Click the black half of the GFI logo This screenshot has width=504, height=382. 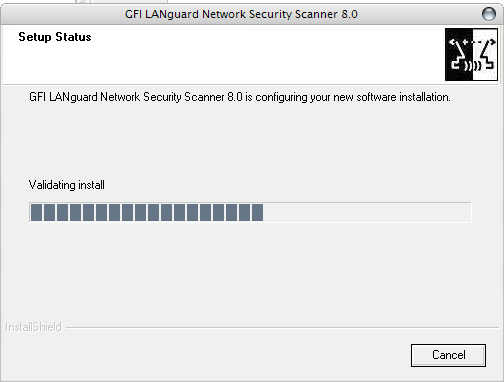(x=459, y=54)
